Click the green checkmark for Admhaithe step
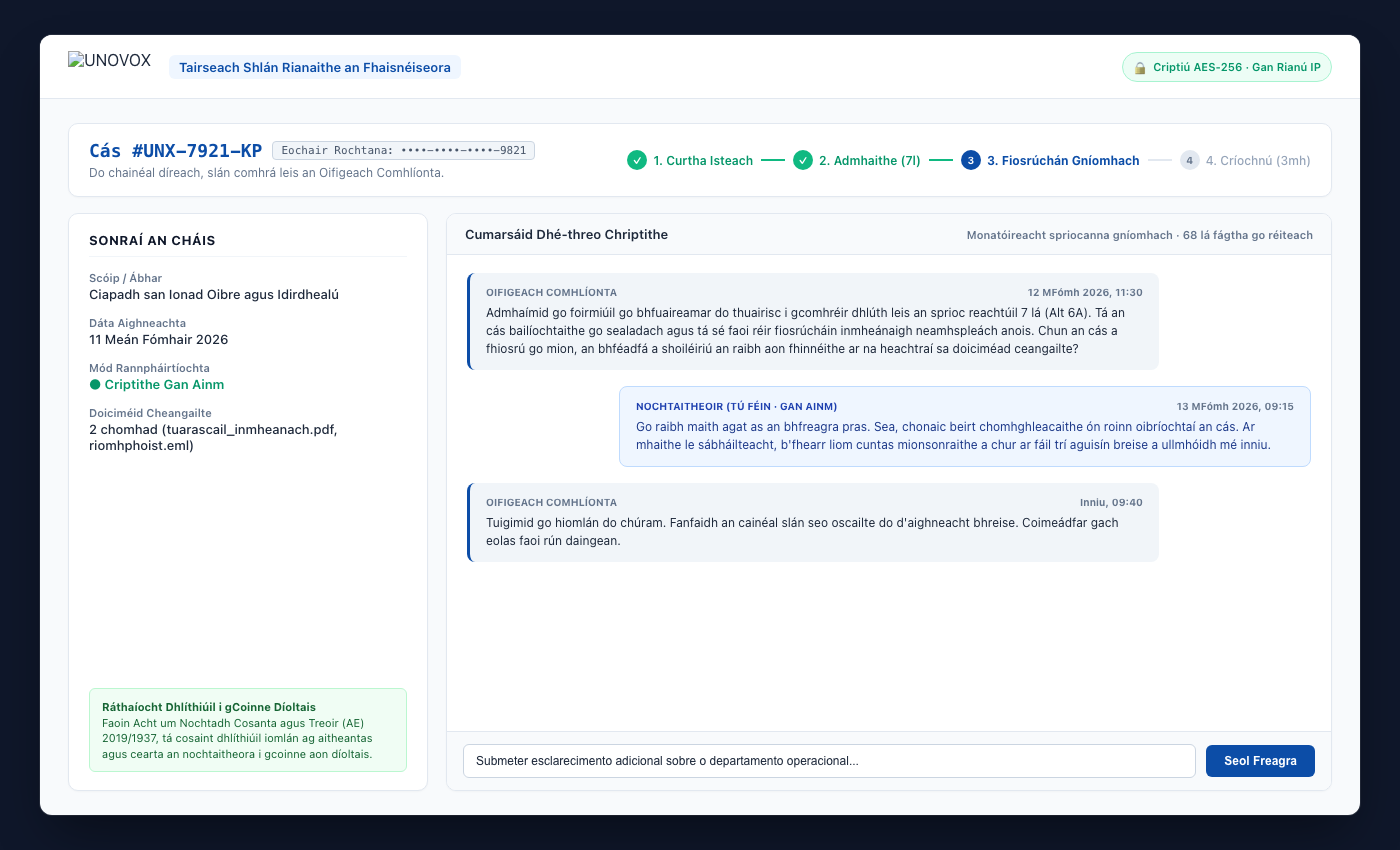 pos(803,160)
